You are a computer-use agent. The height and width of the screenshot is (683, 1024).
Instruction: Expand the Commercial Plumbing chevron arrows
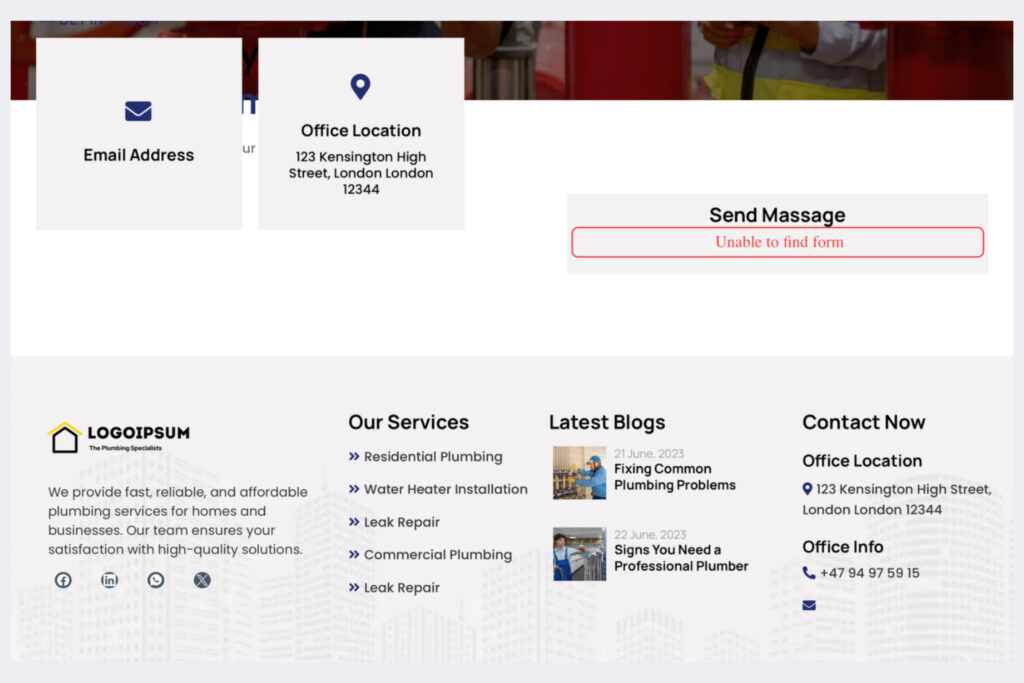[x=354, y=555]
